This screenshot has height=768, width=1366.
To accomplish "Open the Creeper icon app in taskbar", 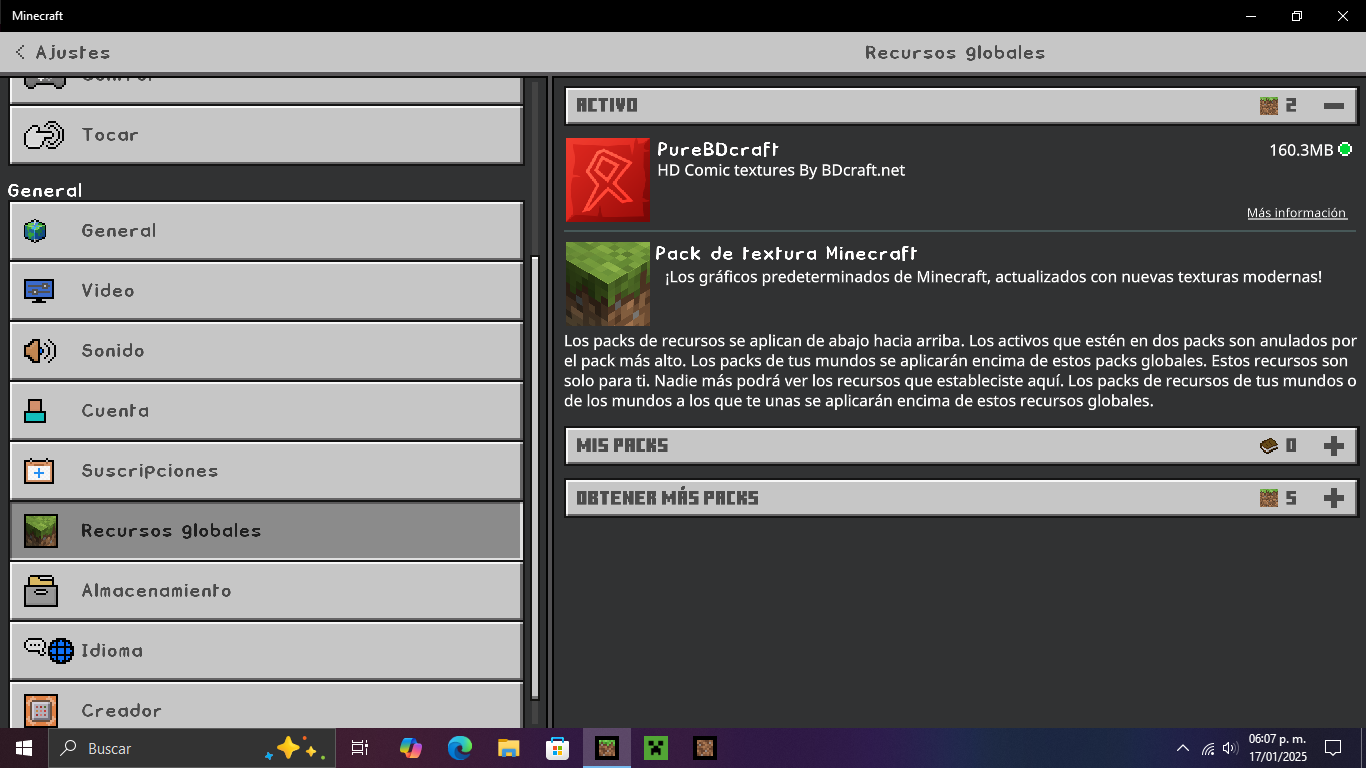I will pos(655,748).
